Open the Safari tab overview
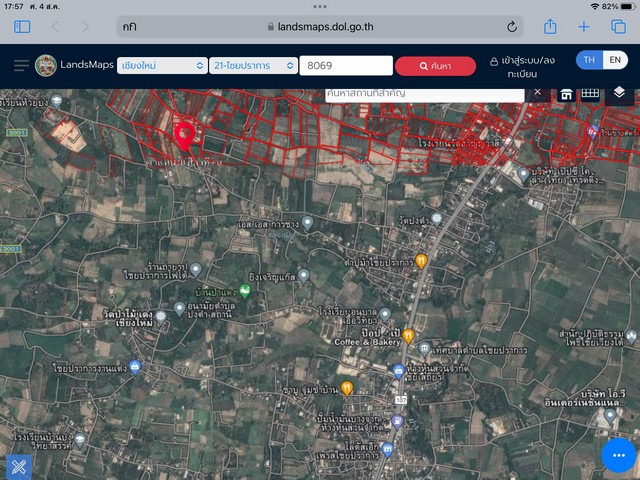Screen dimensions: 640x480 click(618, 27)
